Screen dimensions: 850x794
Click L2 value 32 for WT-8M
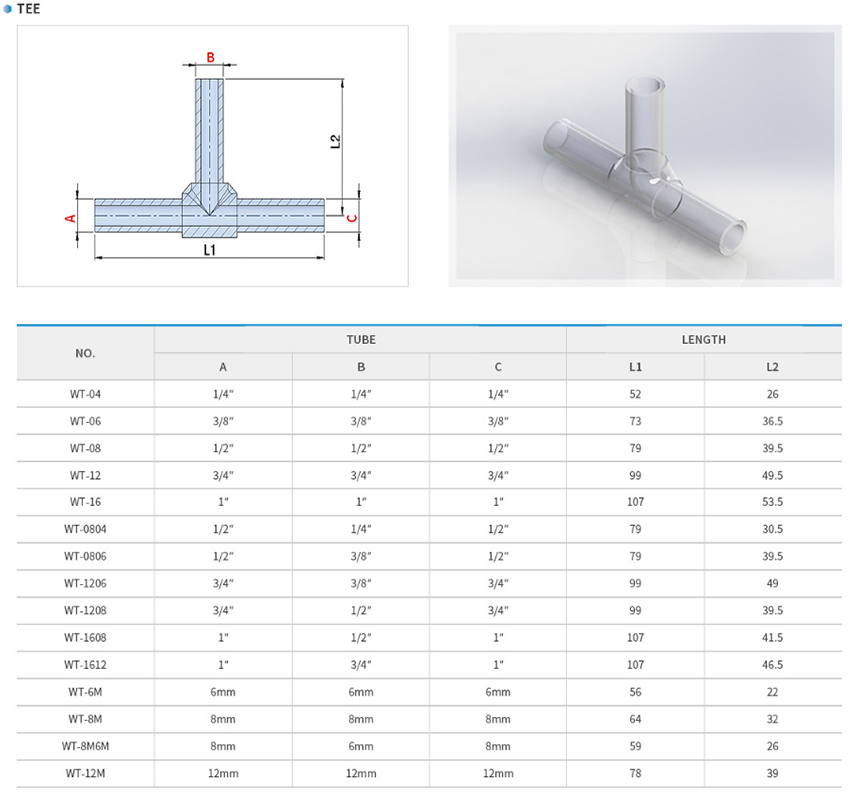[x=772, y=719]
